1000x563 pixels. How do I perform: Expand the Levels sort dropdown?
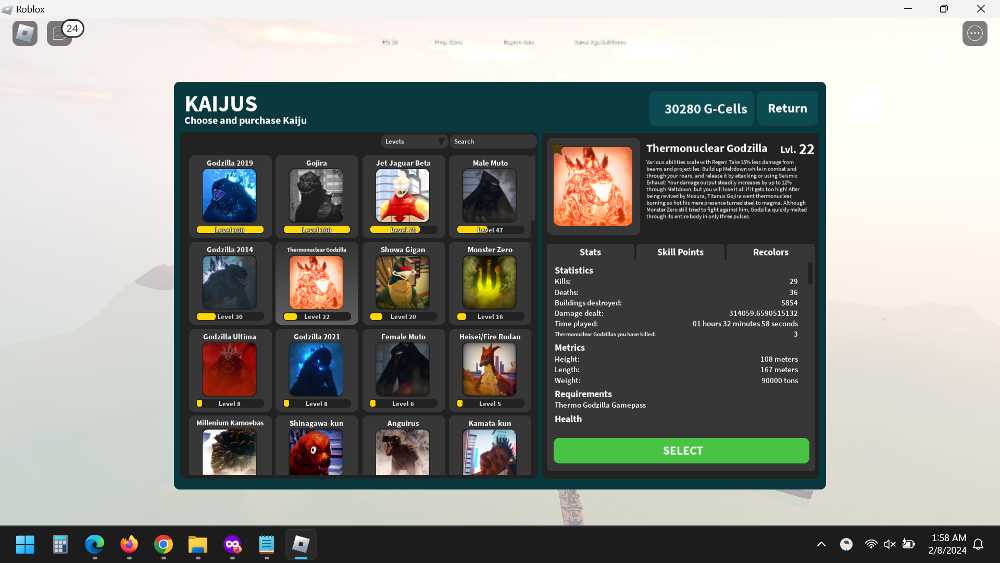414,142
